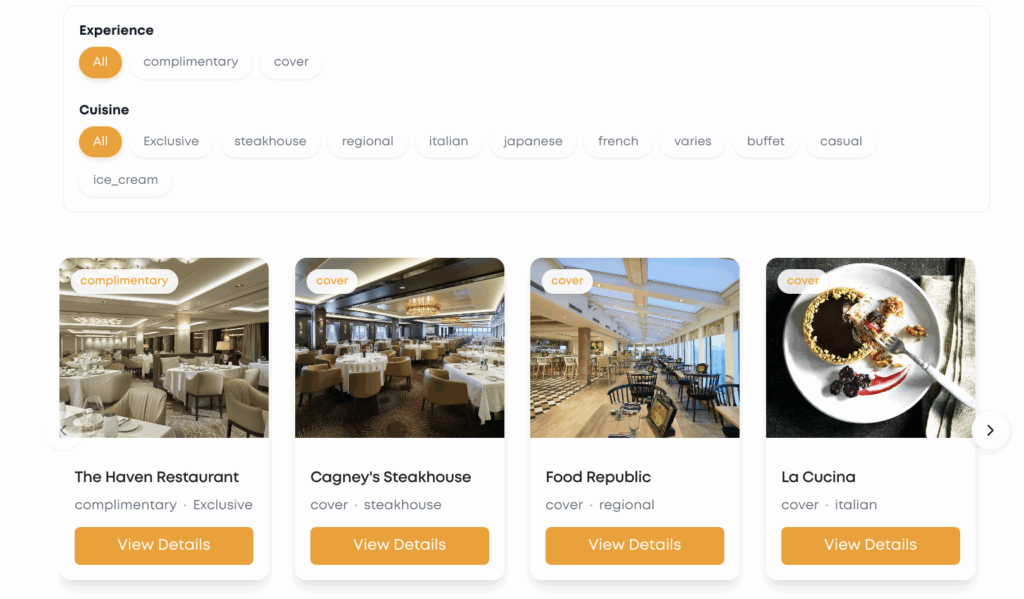Open the La Cucina dessert photo
Viewport: 1024px width, 599px height.
click(871, 348)
